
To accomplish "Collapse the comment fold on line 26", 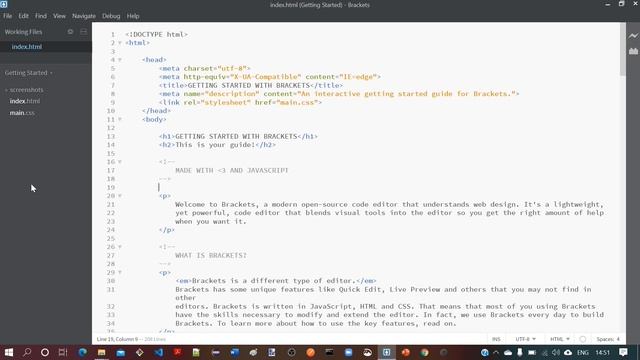I will pyautogui.click(x=120, y=247).
